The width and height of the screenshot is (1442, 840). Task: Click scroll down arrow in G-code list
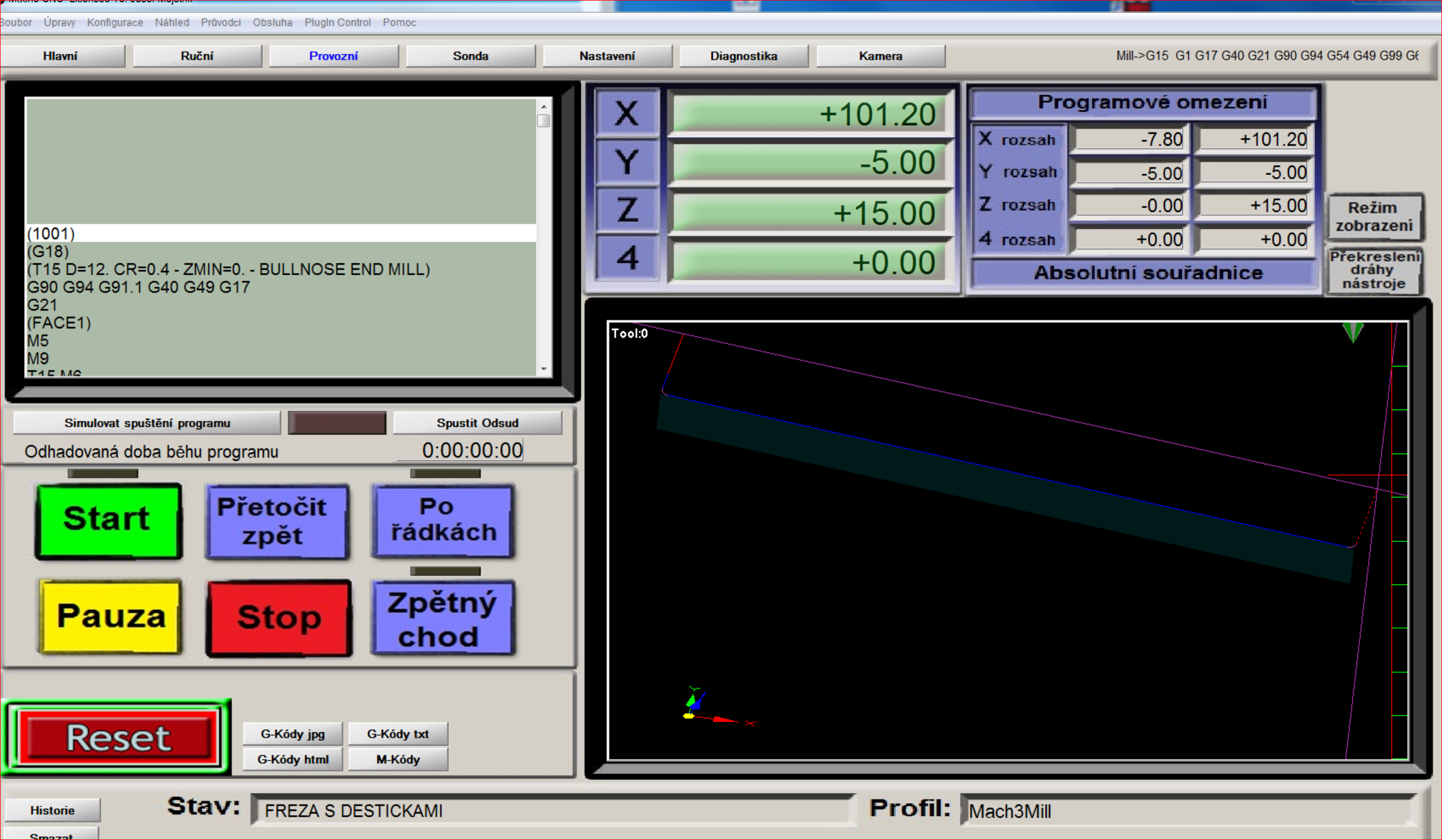click(543, 369)
